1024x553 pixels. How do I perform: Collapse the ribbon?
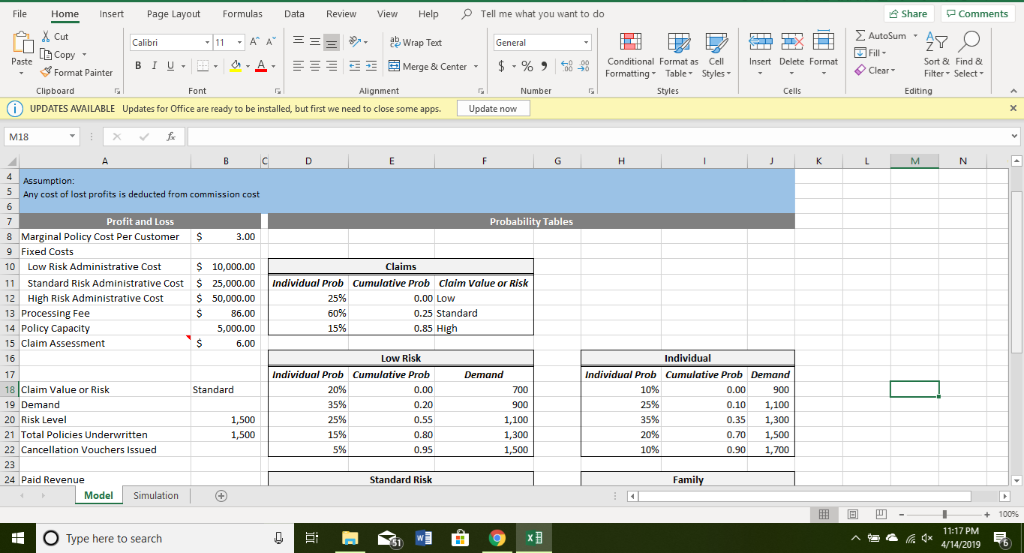point(1013,91)
